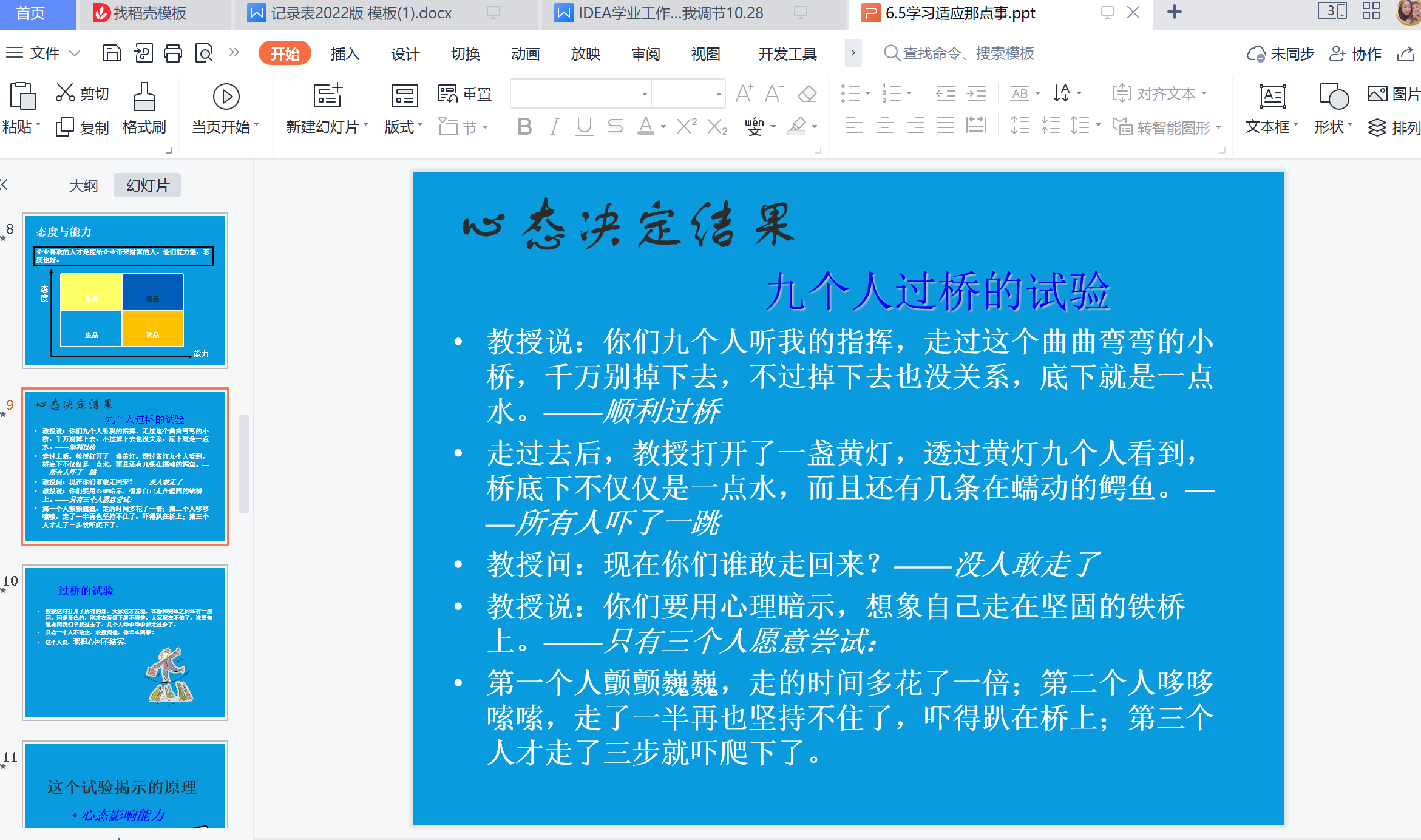This screenshot has height=840, width=1421.
Task: Toggle bold formatting
Action: pos(524,127)
